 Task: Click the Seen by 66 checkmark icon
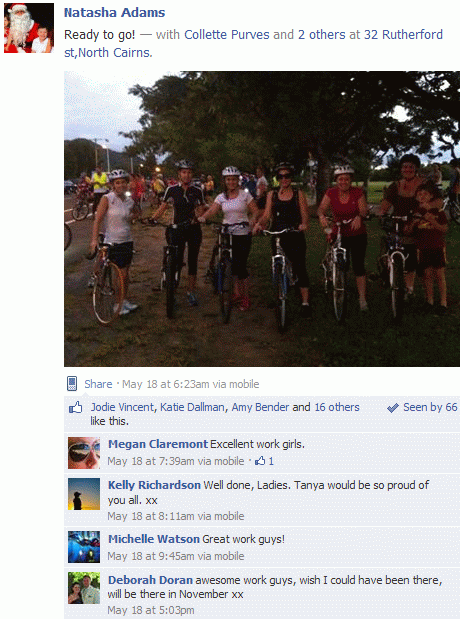pos(393,408)
